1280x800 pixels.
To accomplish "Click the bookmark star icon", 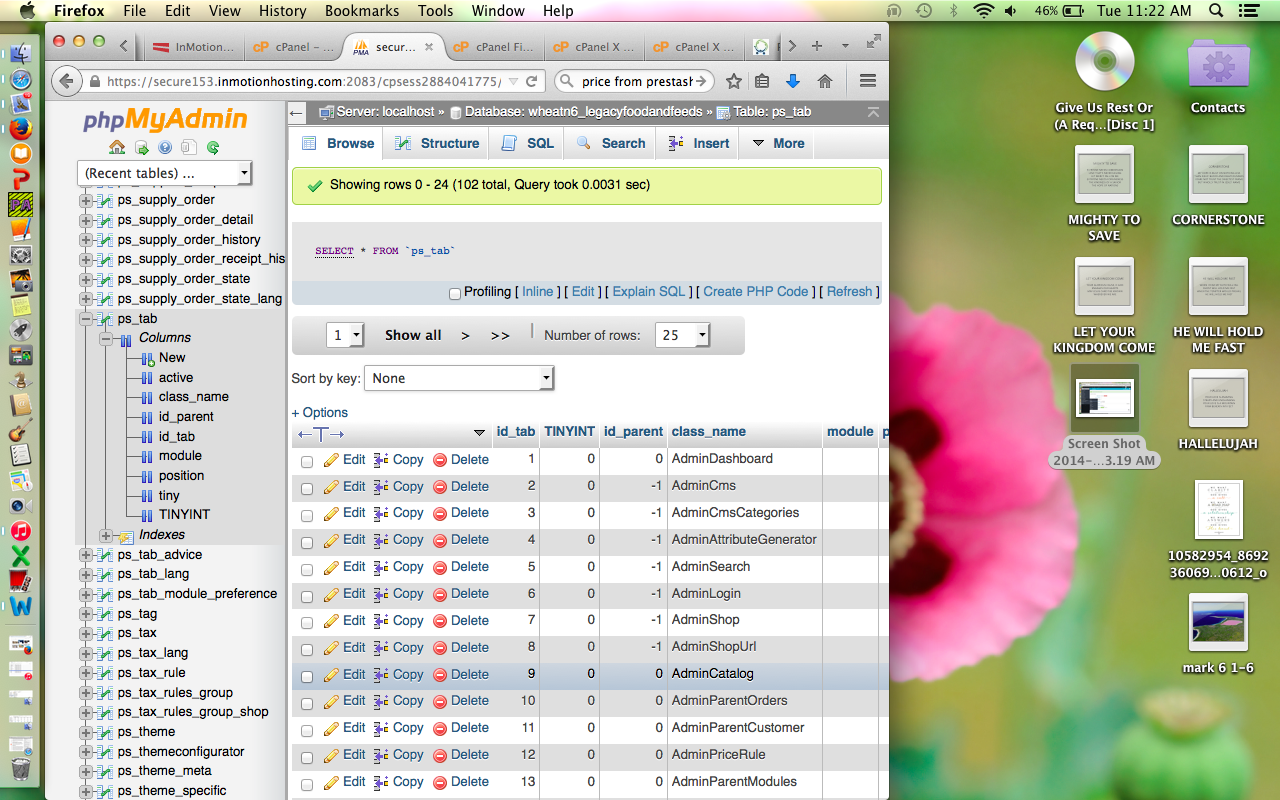I will 734,81.
